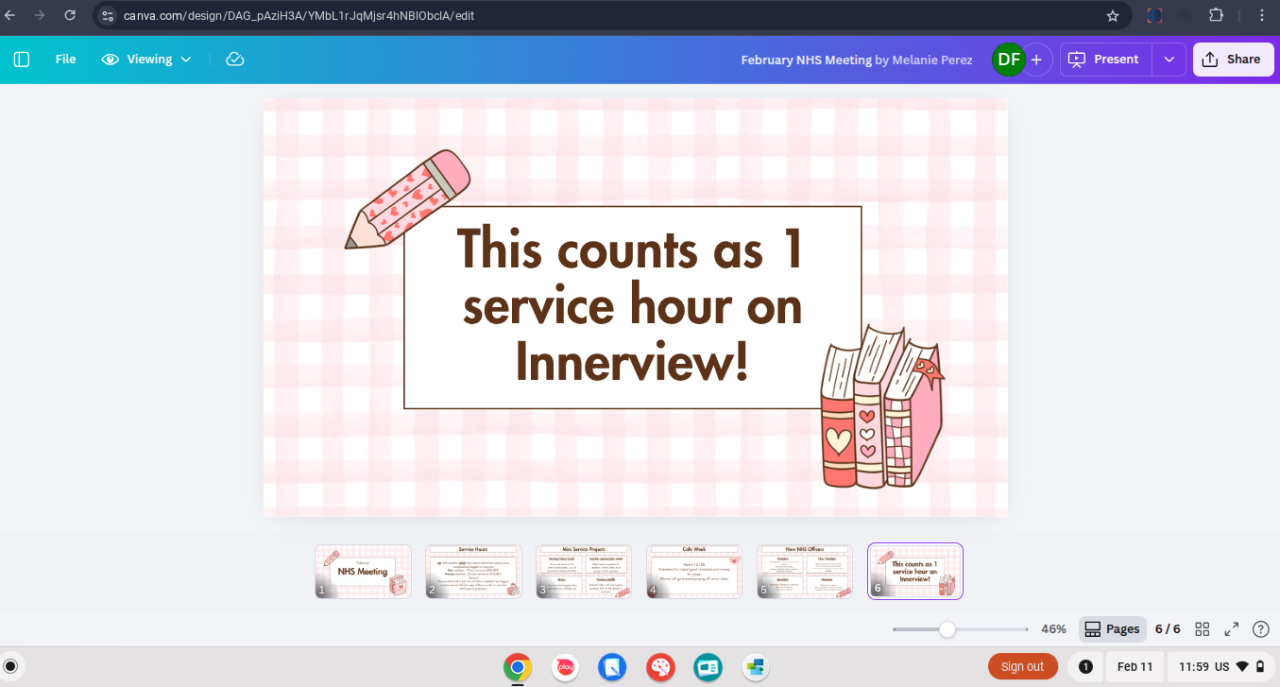Select page 1 NHS Meeting thumbnail
This screenshot has width=1280, height=687.
[363, 571]
